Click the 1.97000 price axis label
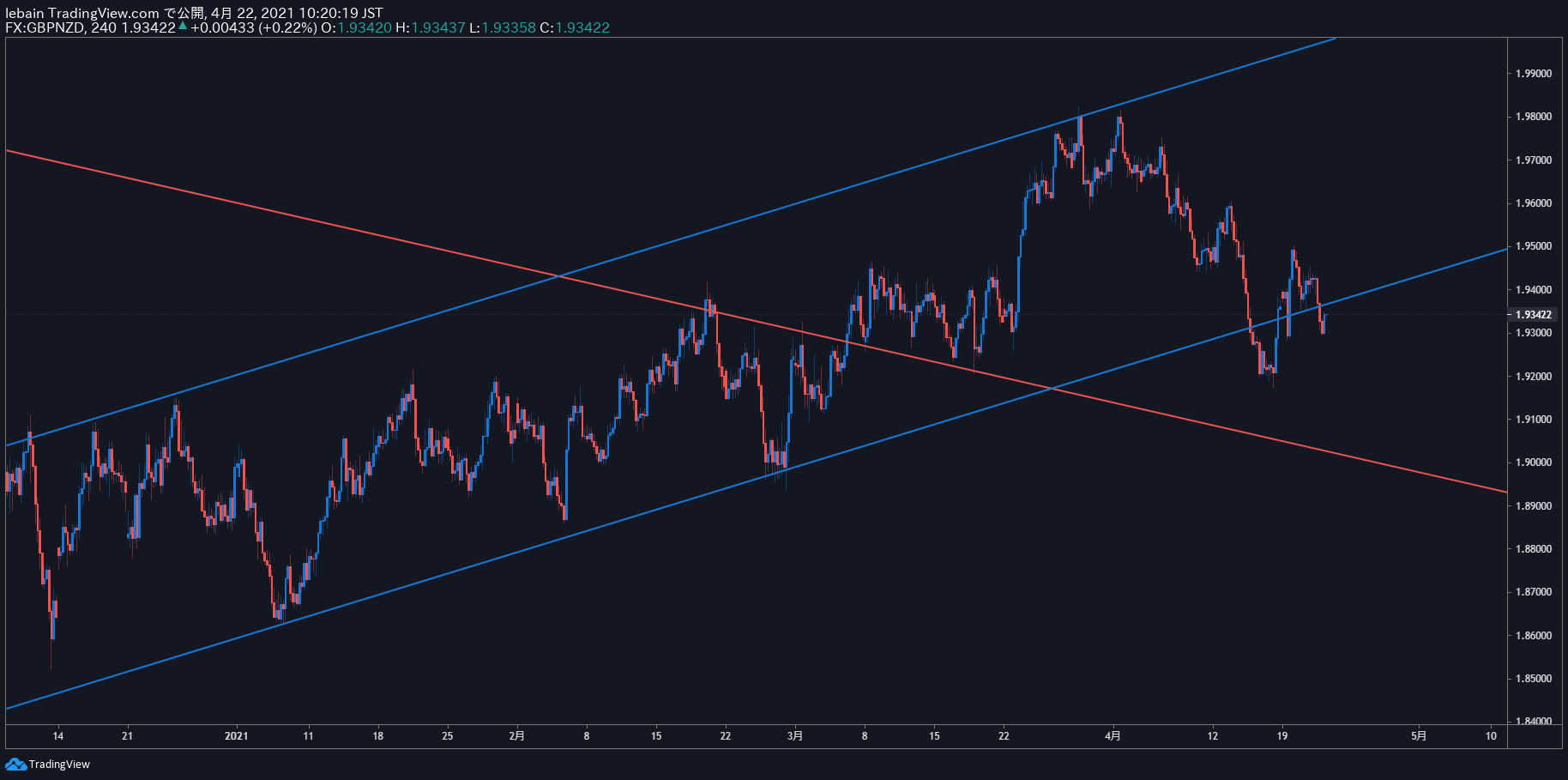Image resolution: width=1568 pixels, height=780 pixels. tap(1534, 160)
